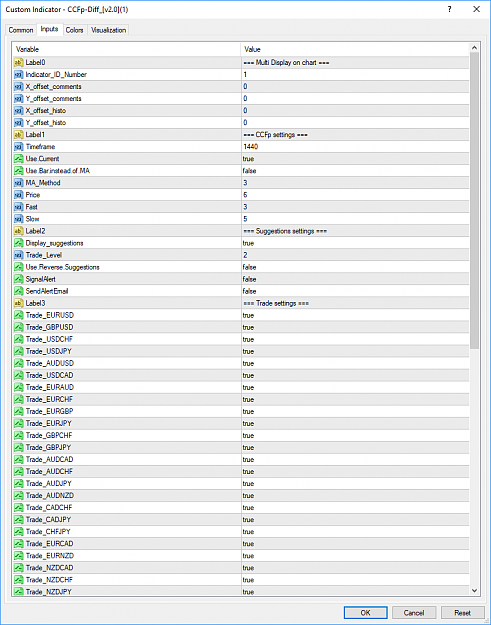Screen dimensions: 491x625
Task: Click the boolean icon beside Use.Current
Action: click(x=19, y=159)
